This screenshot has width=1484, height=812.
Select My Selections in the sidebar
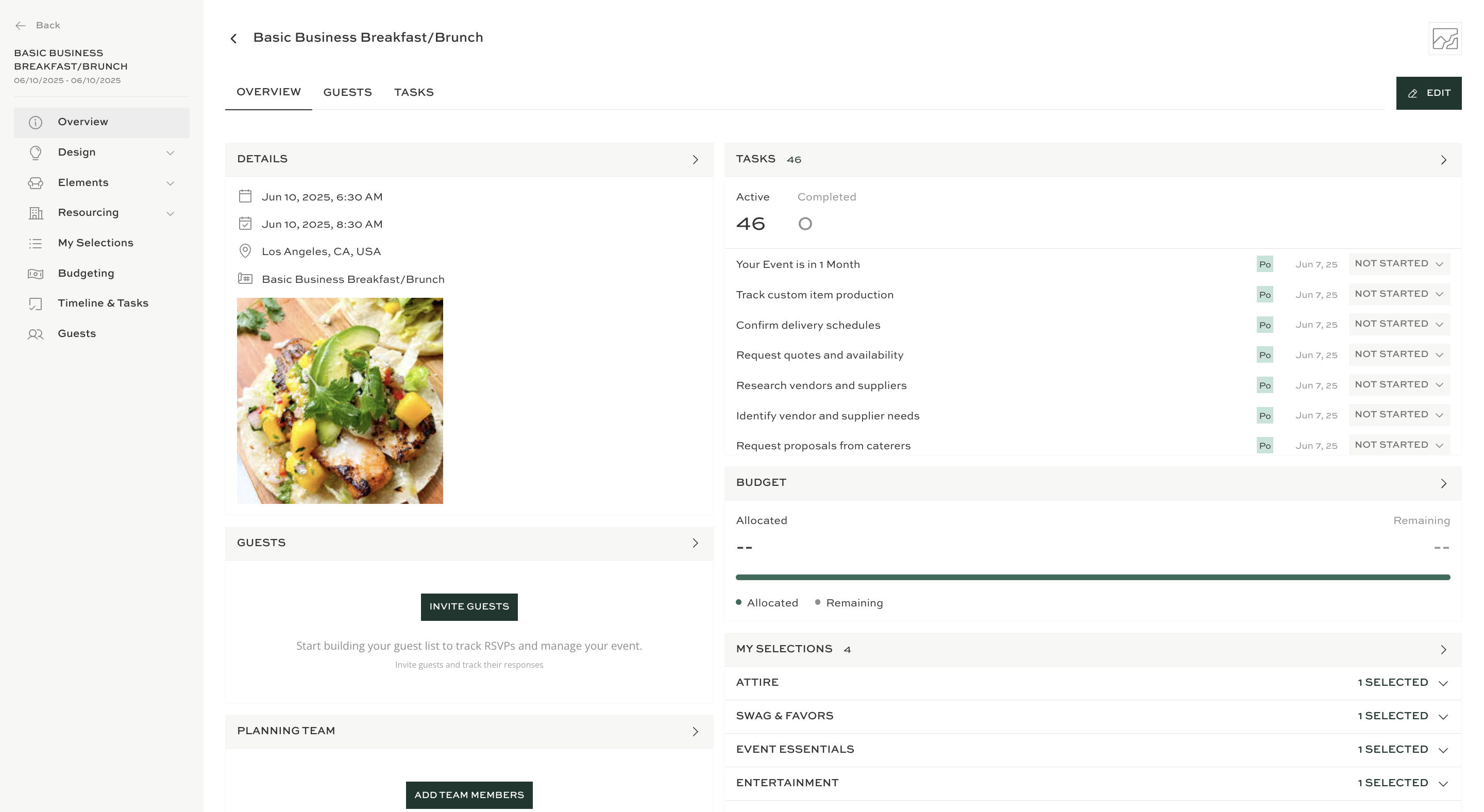tap(102, 244)
